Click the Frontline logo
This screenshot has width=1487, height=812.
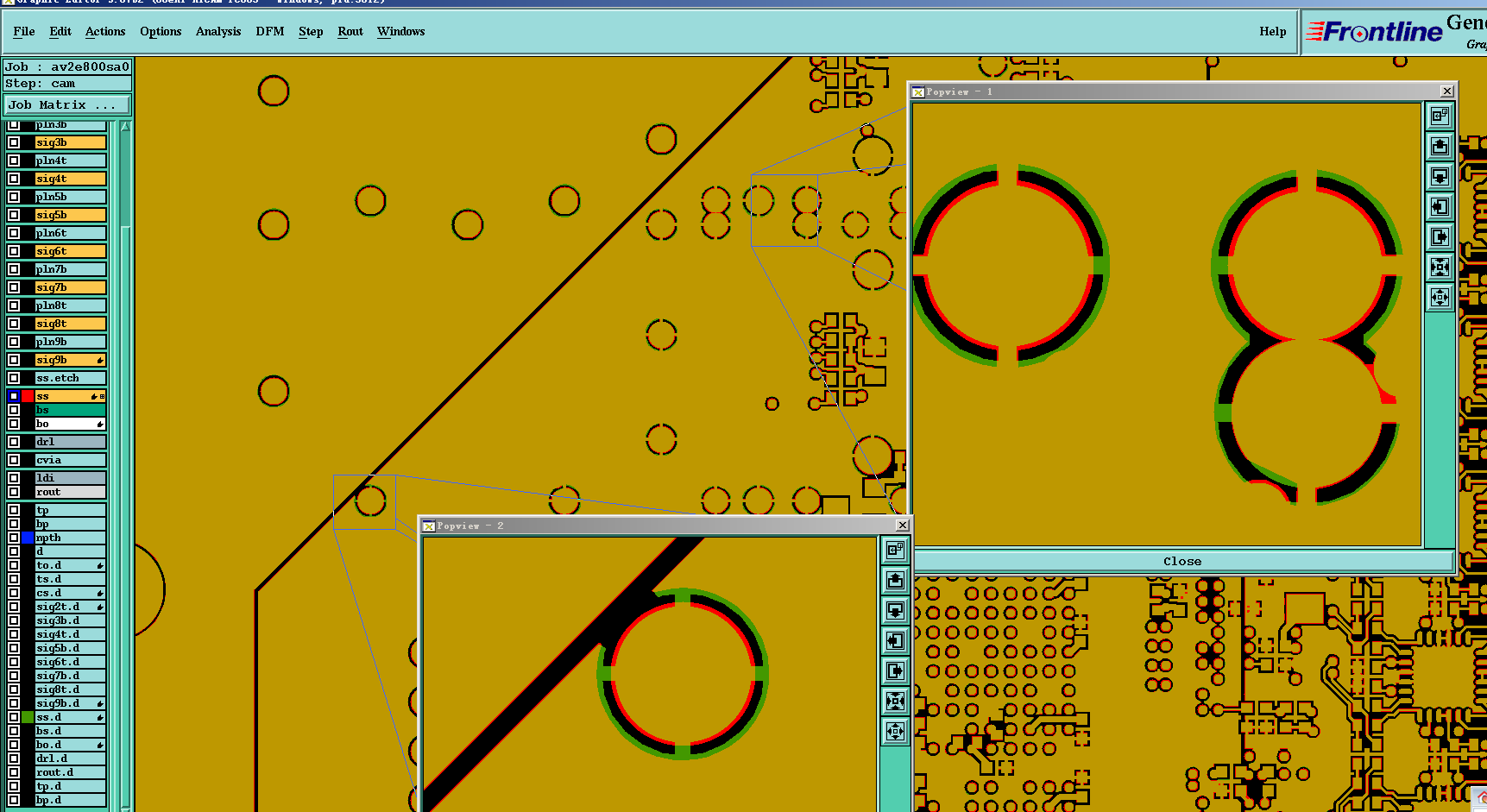click(x=1375, y=32)
